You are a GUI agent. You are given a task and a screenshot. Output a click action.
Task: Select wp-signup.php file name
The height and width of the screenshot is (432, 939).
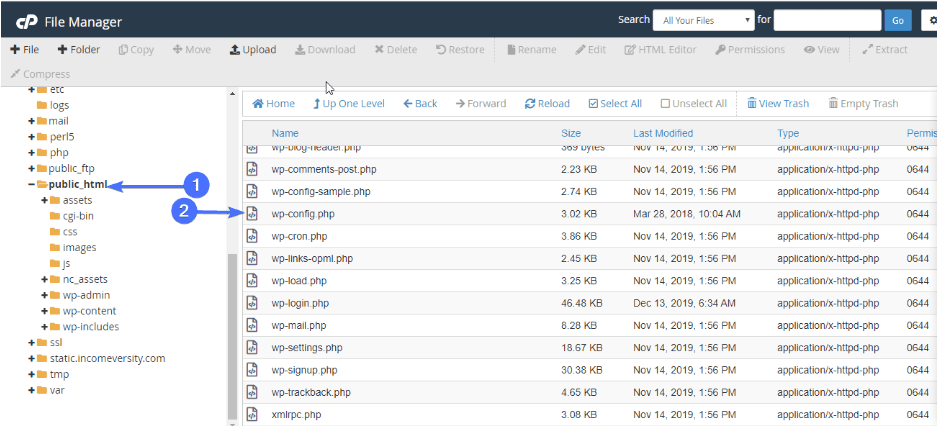pyautogui.click(x=304, y=370)
